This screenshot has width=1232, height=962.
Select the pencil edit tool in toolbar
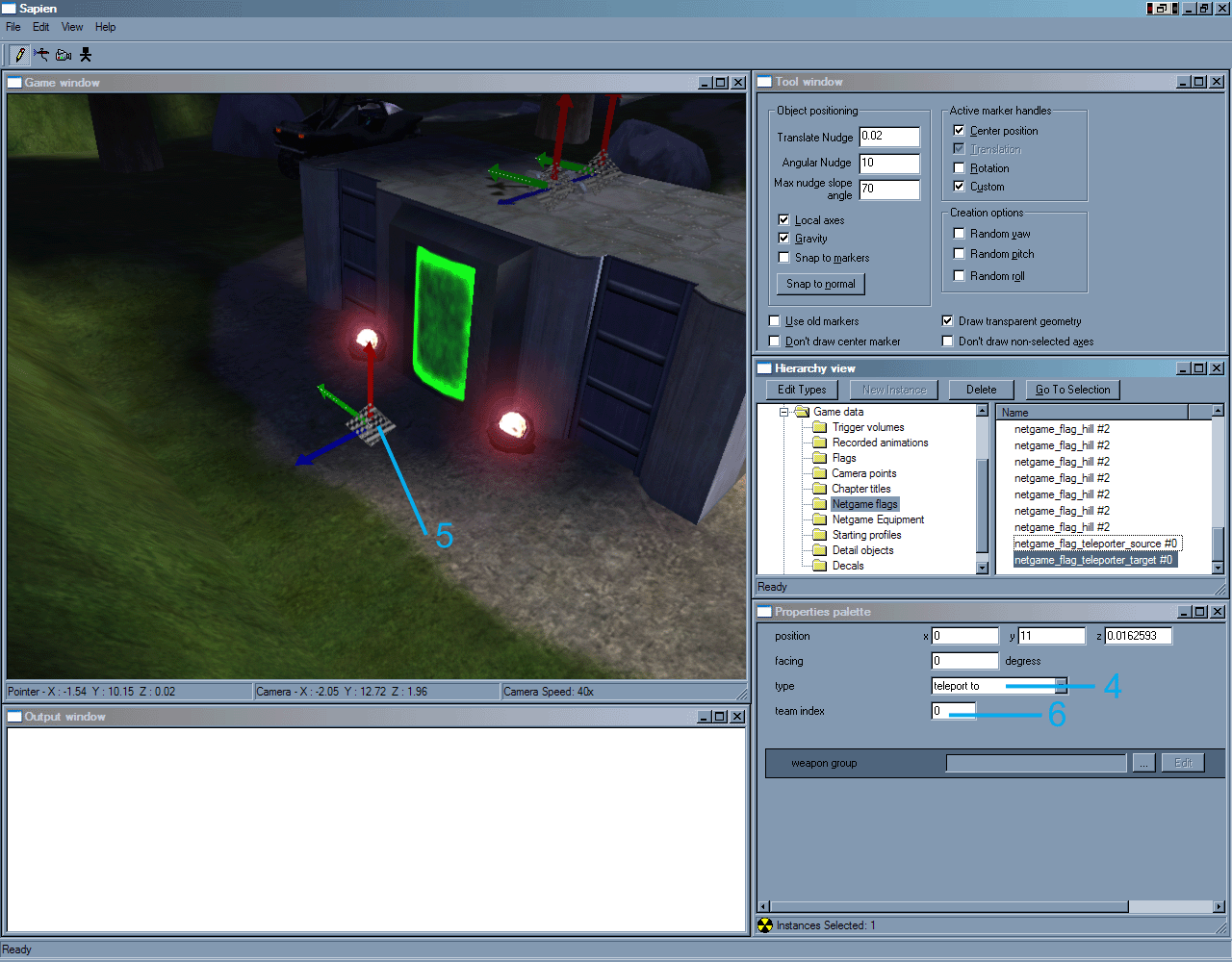pos(20,55)
